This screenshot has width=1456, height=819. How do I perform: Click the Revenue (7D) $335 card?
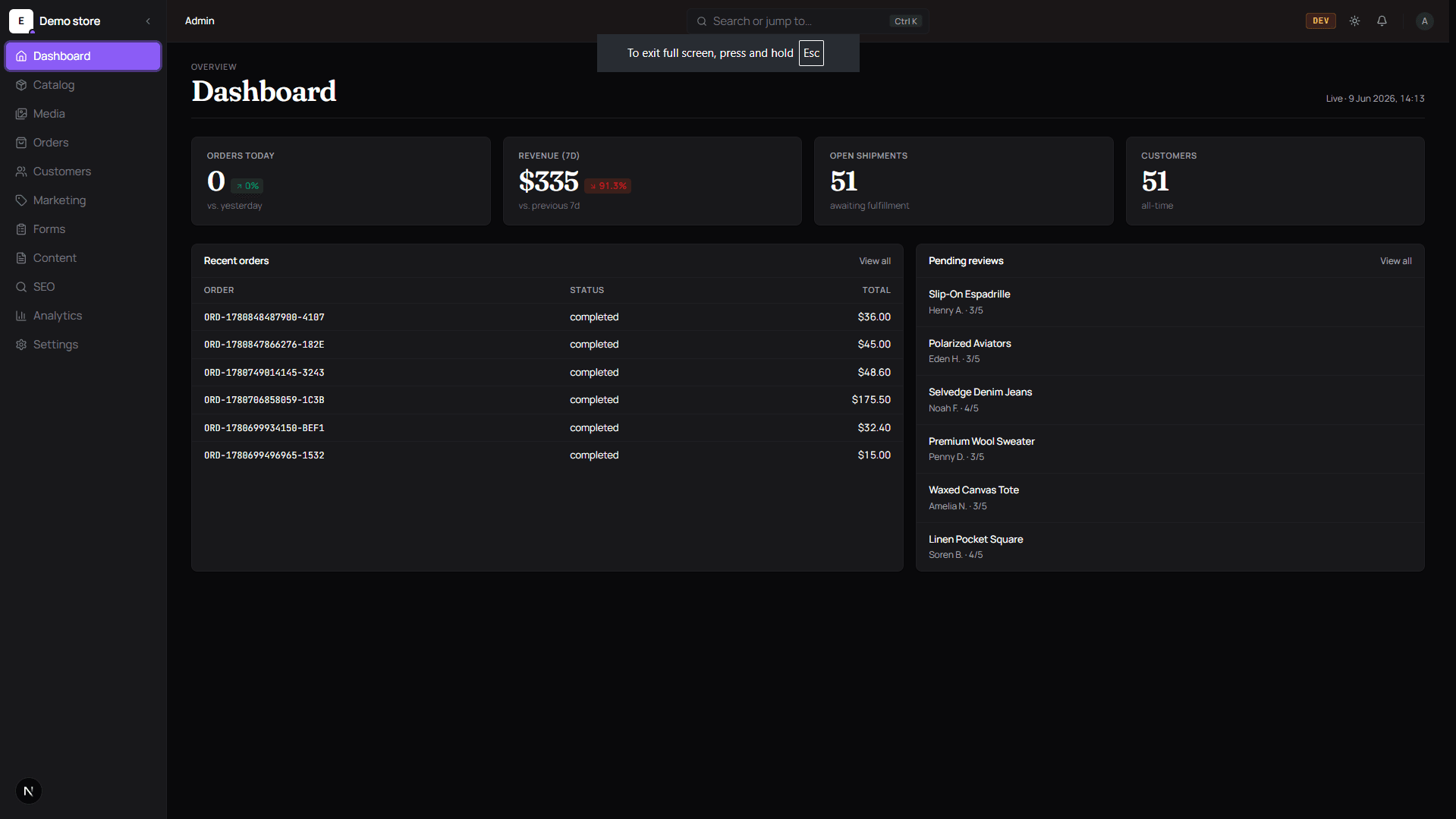point(653,181)
